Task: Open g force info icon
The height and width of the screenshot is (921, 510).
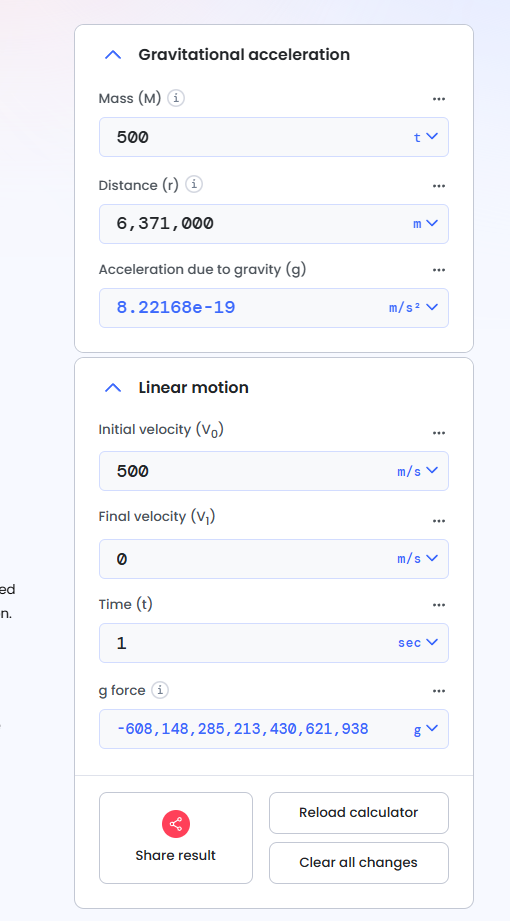Action: point(160,690)
